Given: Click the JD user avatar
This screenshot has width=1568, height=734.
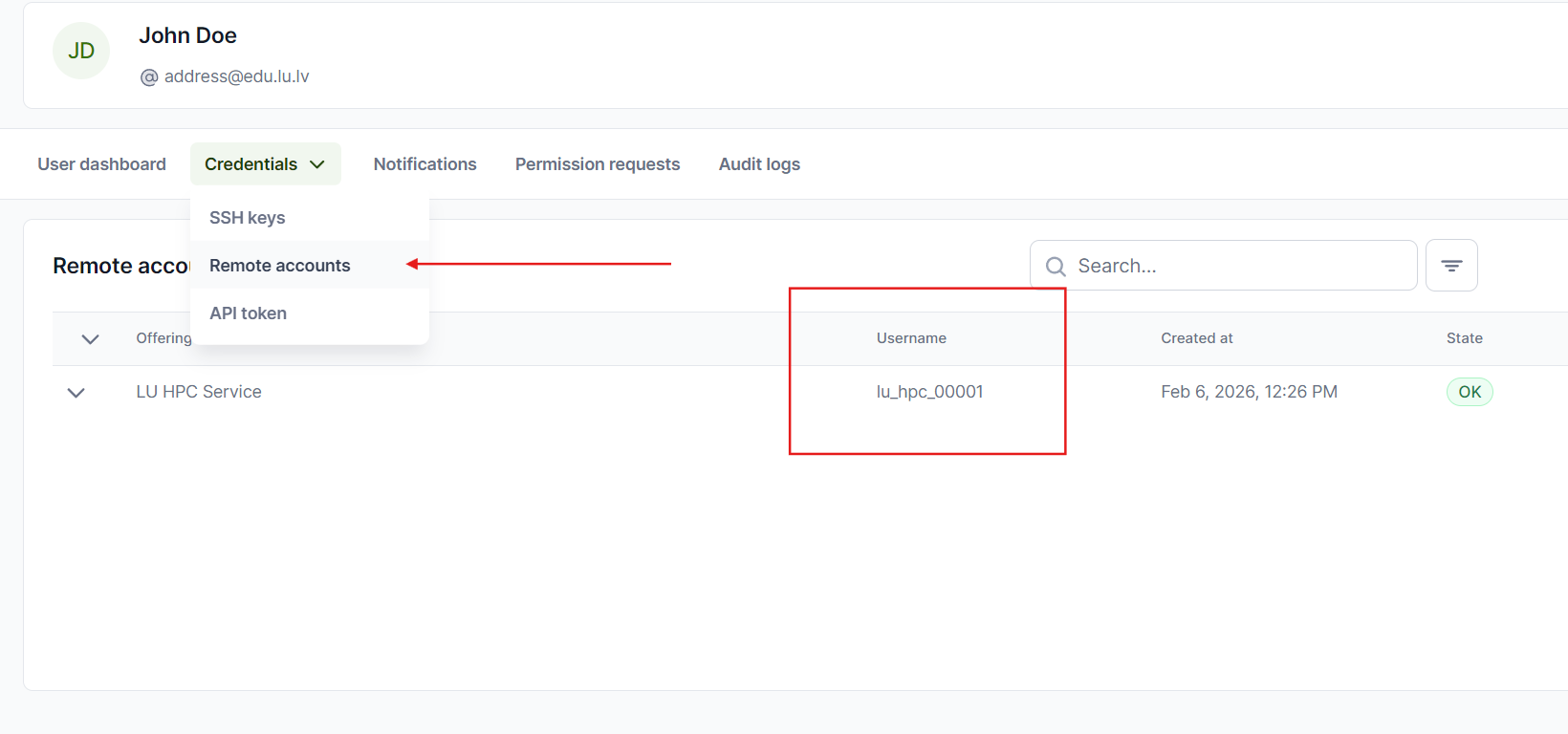Looking at the screenshot, I should coord(81,51).
